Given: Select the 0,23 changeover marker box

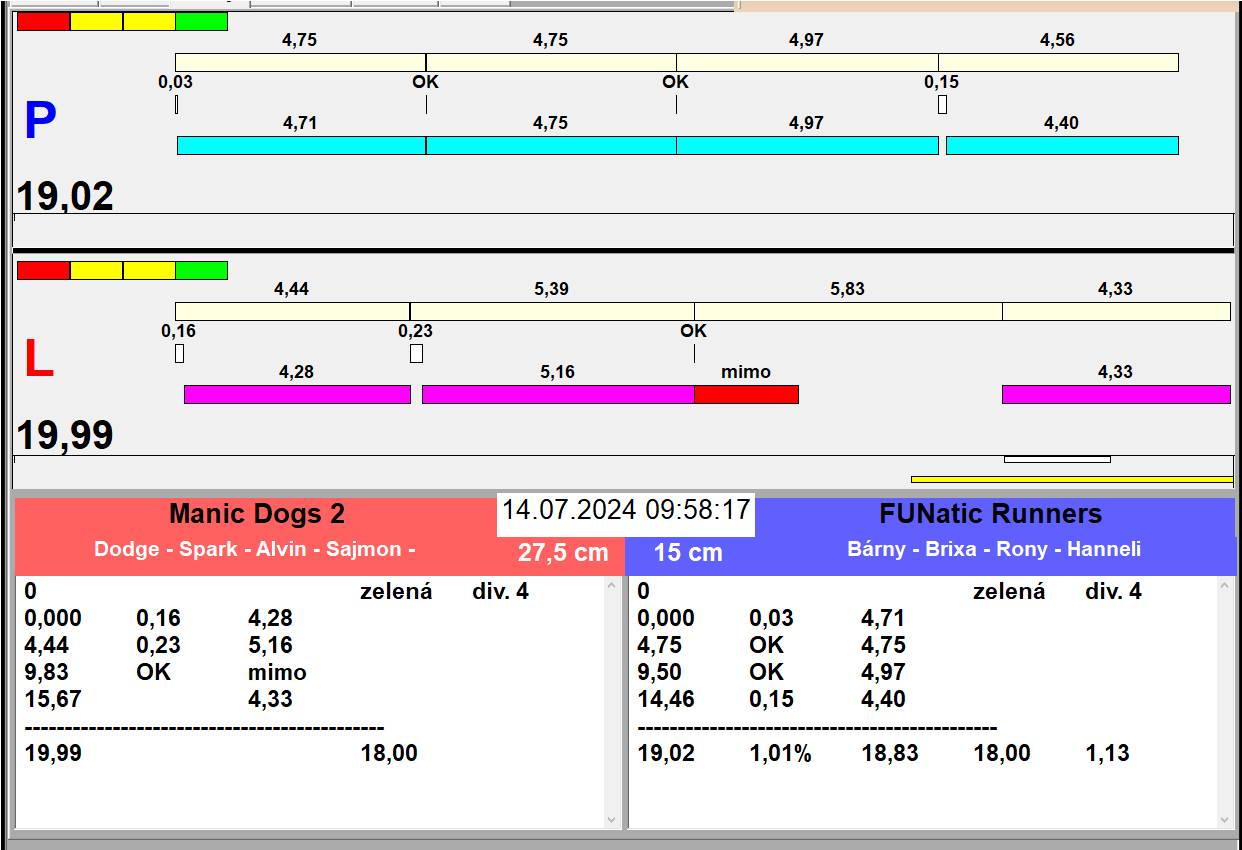Looking at the screenshot, I should tap(416, 353).
